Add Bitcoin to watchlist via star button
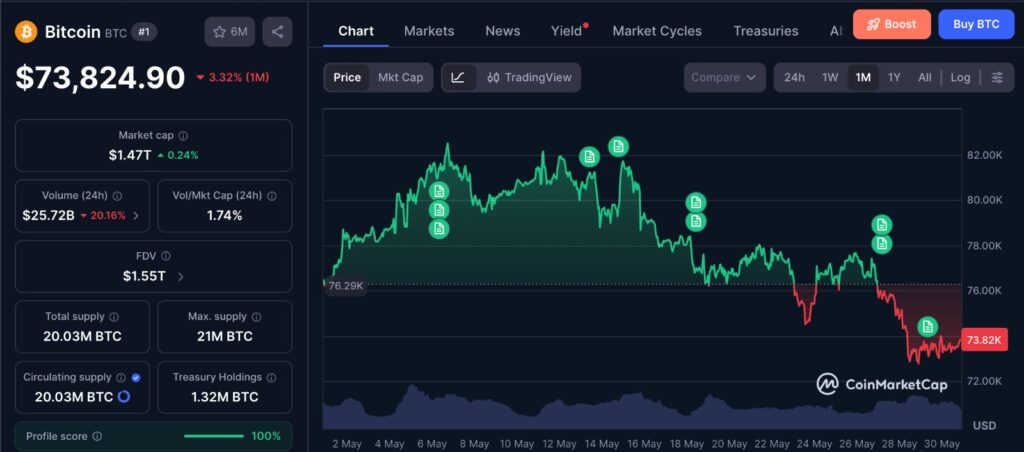The height and width of the screenshot is (452, 1024). (230, 31)
